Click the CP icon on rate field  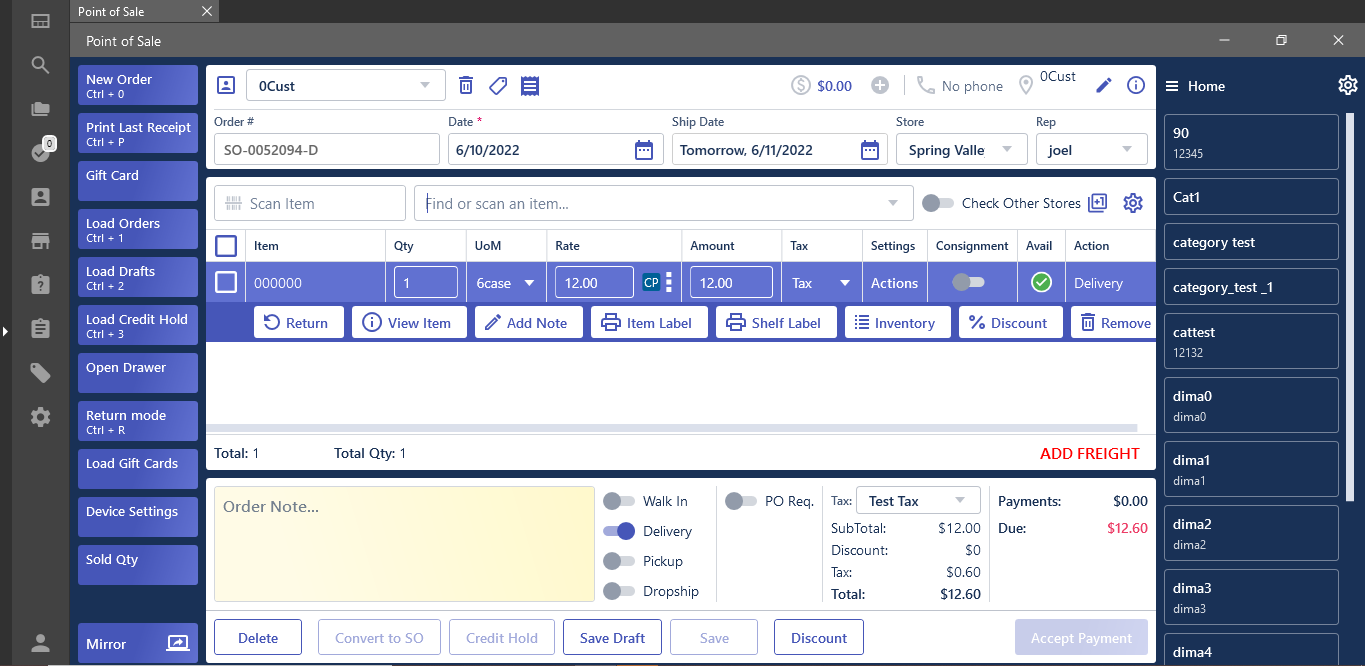click(651, 283)
